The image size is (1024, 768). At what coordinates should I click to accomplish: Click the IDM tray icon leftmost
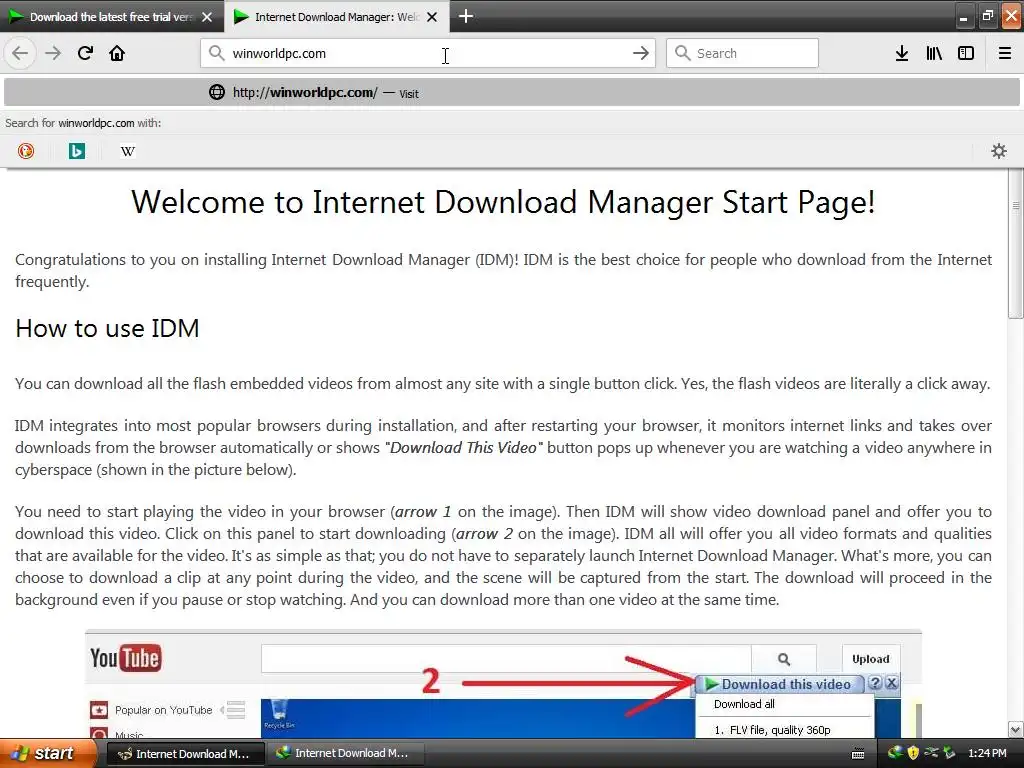click(895, 753)
